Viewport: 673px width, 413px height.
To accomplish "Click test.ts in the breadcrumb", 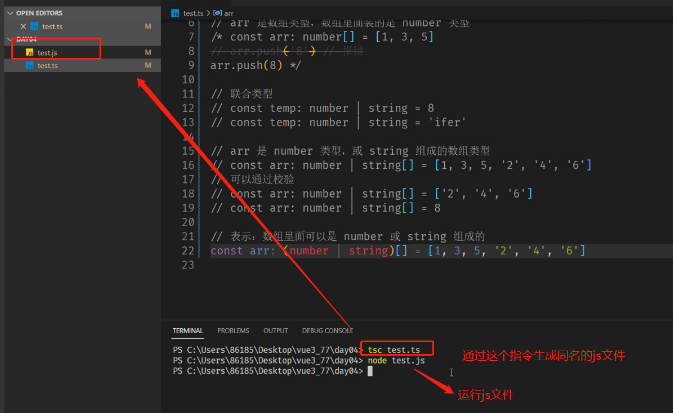I will (x=193, y=13).
